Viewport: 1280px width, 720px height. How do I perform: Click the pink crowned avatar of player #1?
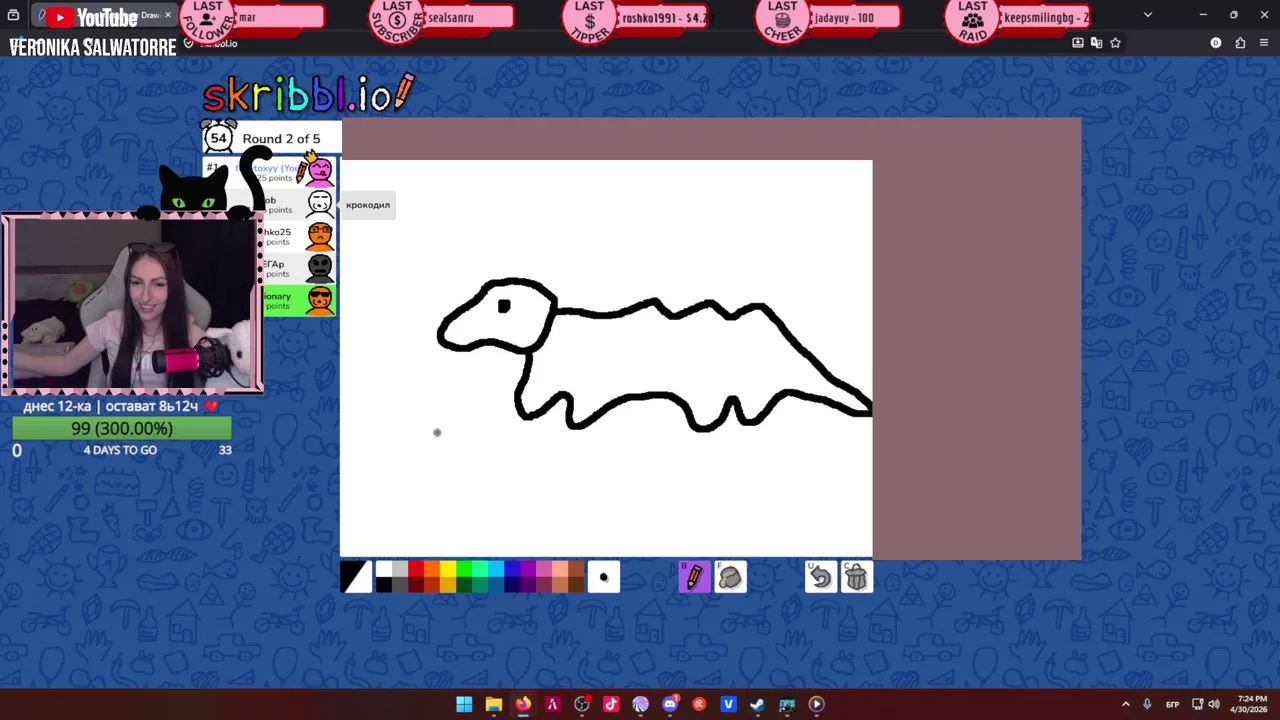point(320,171)
